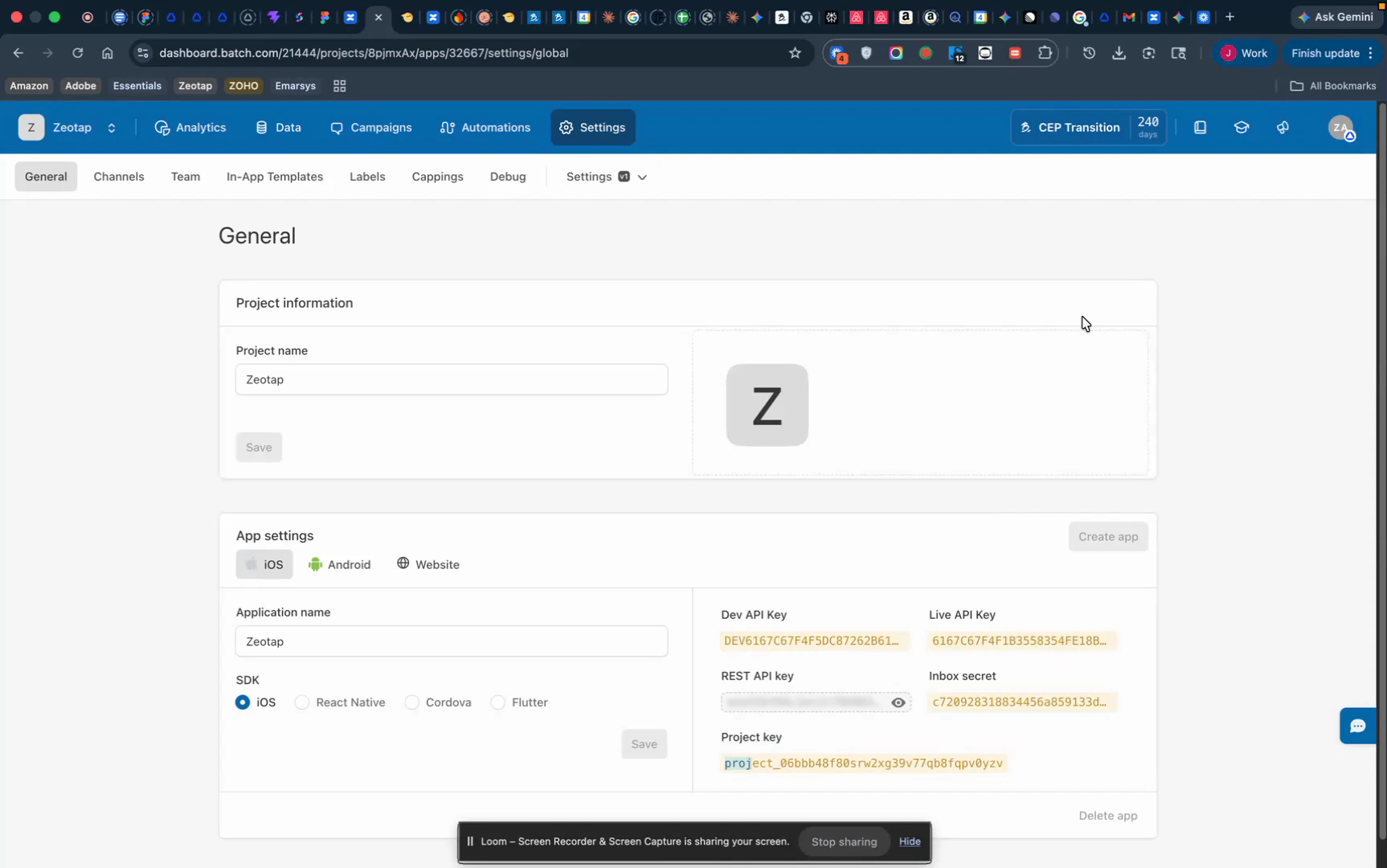This screenshot has width=1387, height=868.
Task: Click the site info icon in address bar
Action: 142,53
